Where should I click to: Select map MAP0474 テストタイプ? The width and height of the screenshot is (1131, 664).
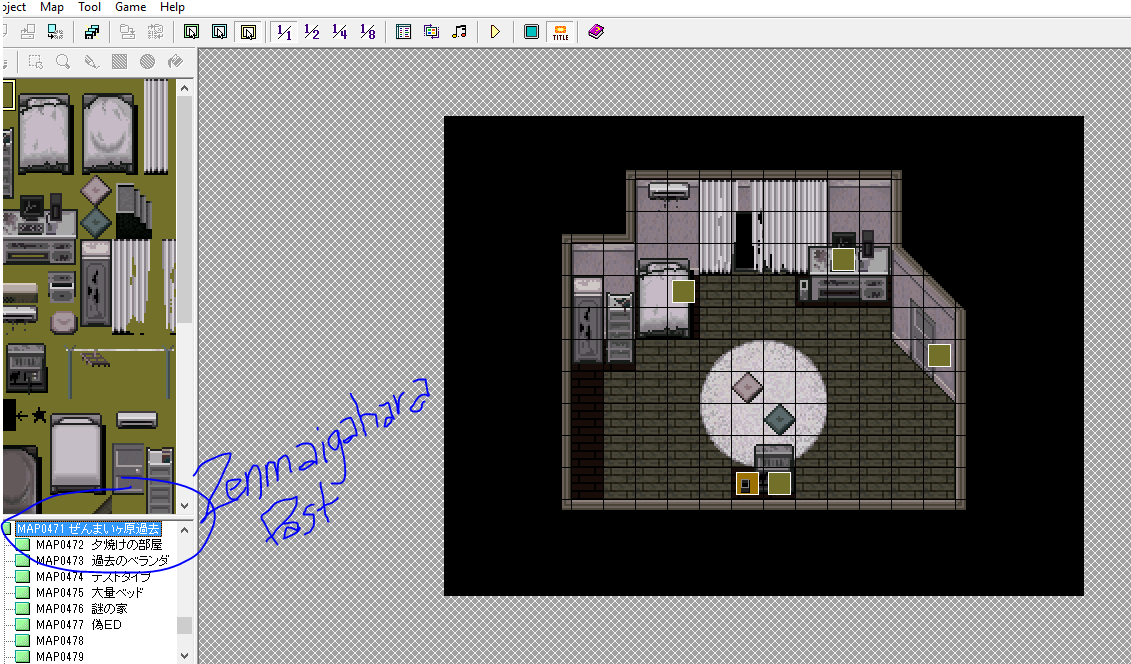[x=93, y=577]
